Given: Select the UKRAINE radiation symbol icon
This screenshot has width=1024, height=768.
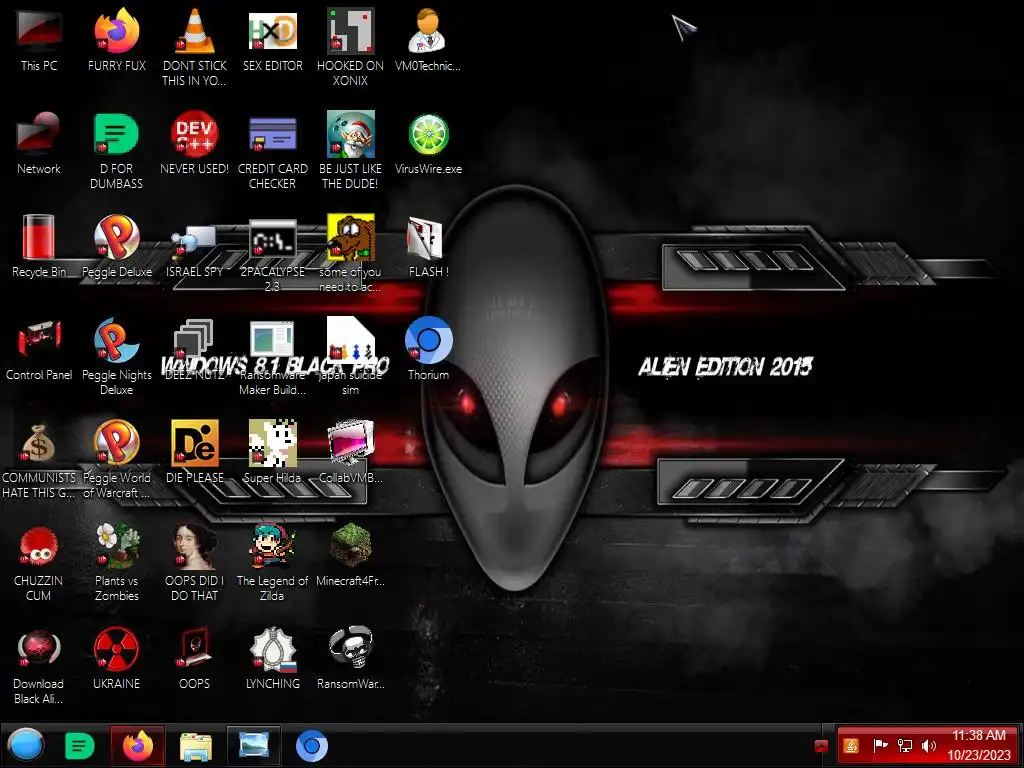Looking at the screenshot, I should (x=117, y=658).
